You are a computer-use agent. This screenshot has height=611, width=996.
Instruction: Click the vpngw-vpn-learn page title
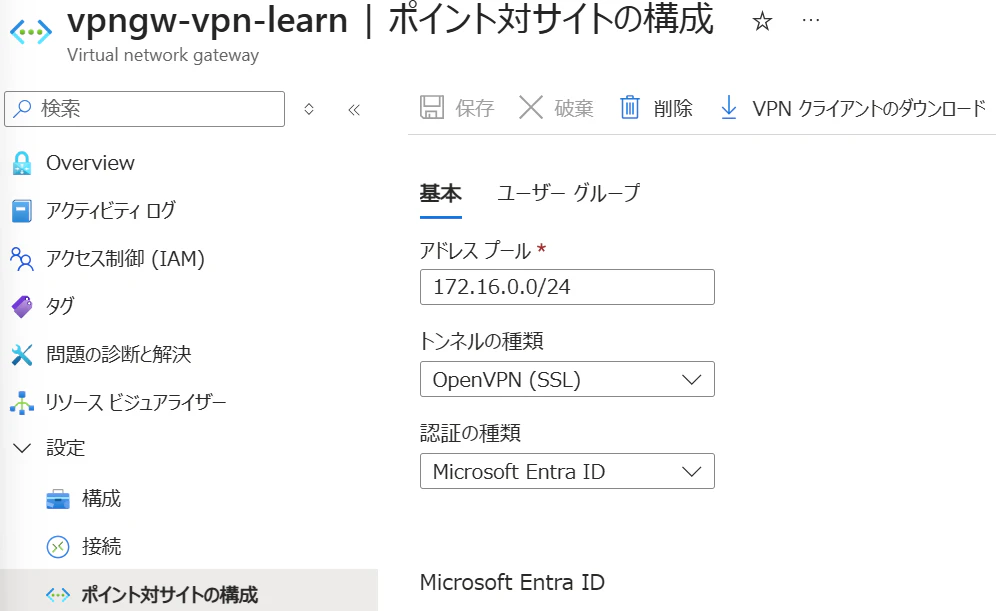pyautogui.click(x=207, y=20)
